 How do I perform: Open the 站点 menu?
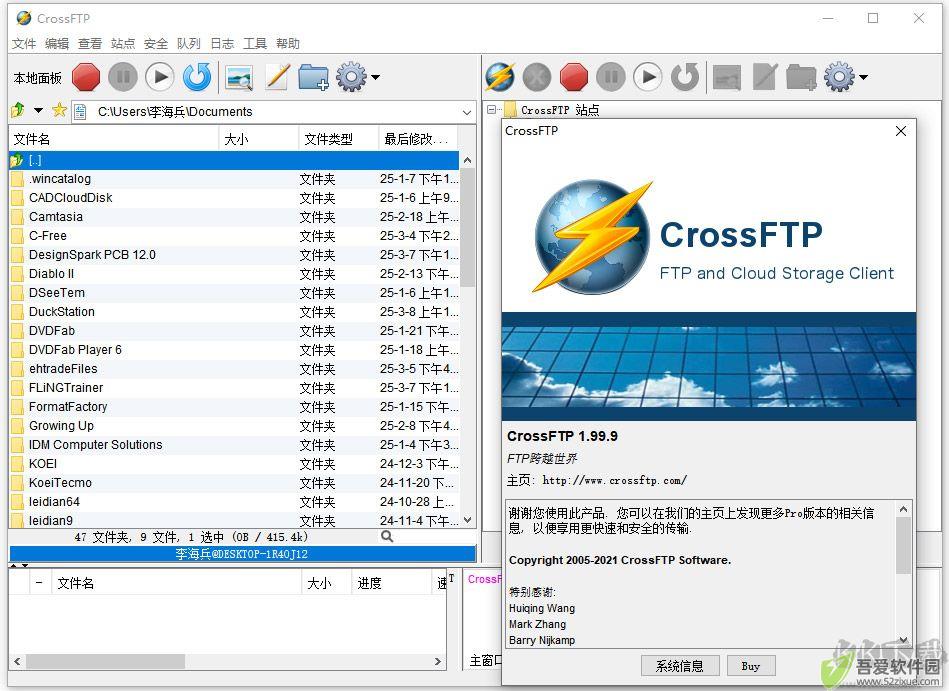click(x=123, y=44)
